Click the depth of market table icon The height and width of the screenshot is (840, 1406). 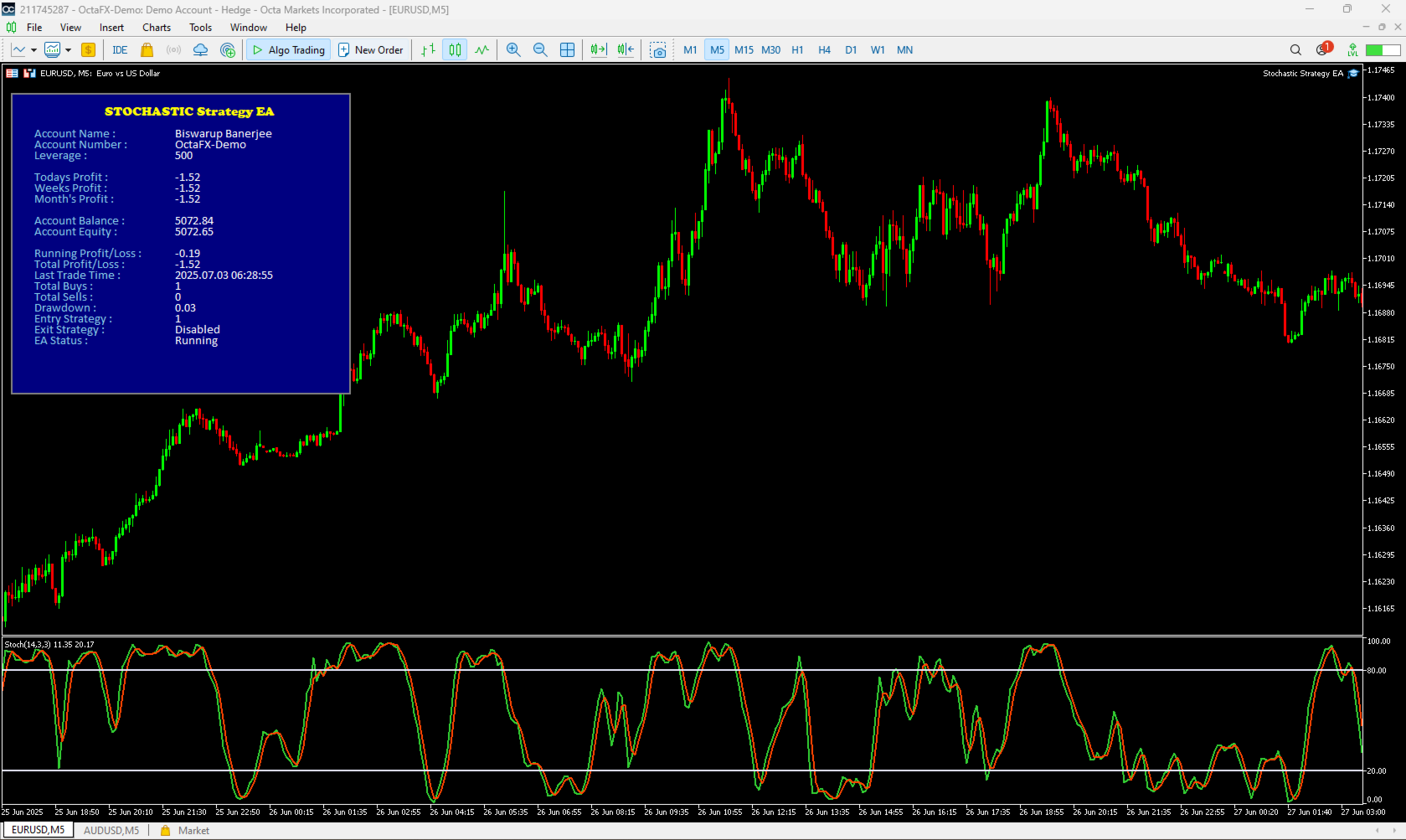(x=12, y=74)
